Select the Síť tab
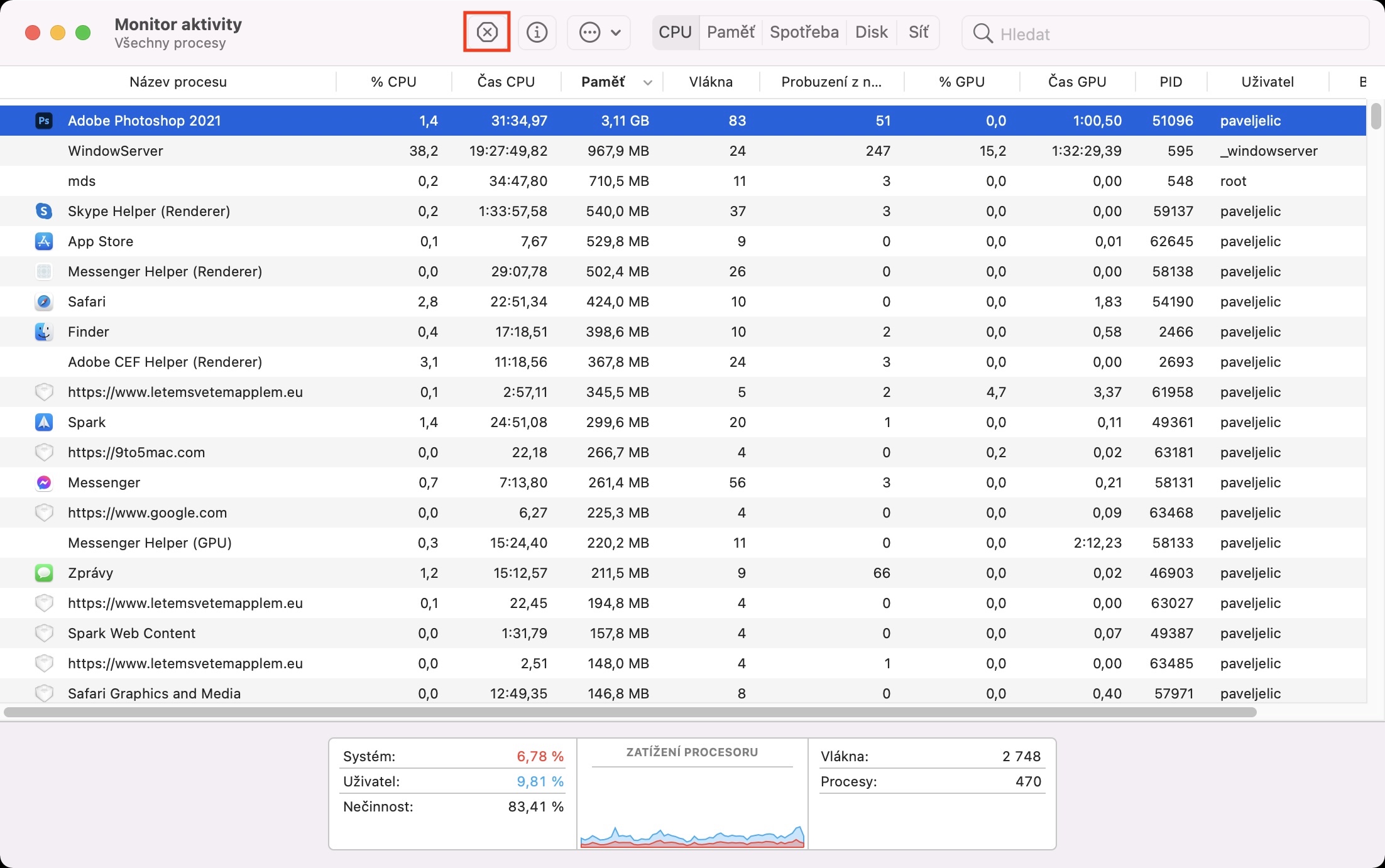The height and width of the screenshot is (868, 1385). tap(918, 32)
